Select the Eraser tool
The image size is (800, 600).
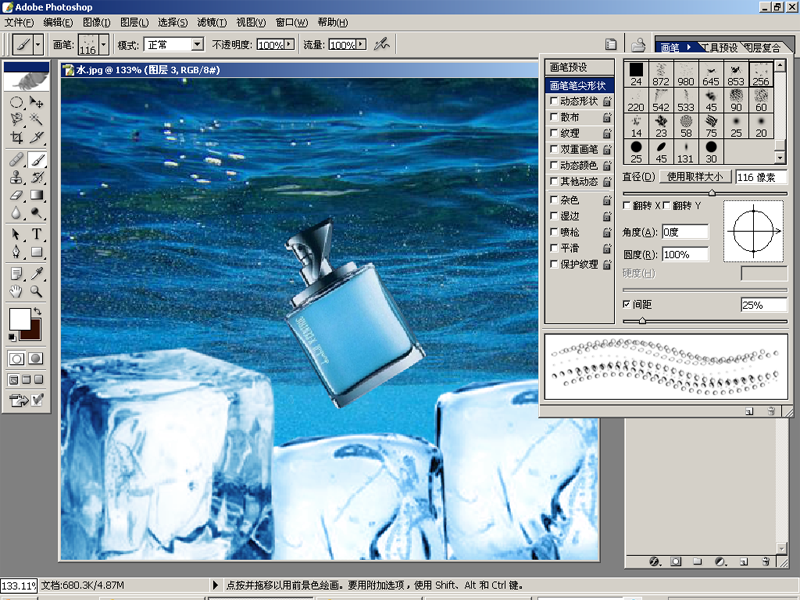16,195
